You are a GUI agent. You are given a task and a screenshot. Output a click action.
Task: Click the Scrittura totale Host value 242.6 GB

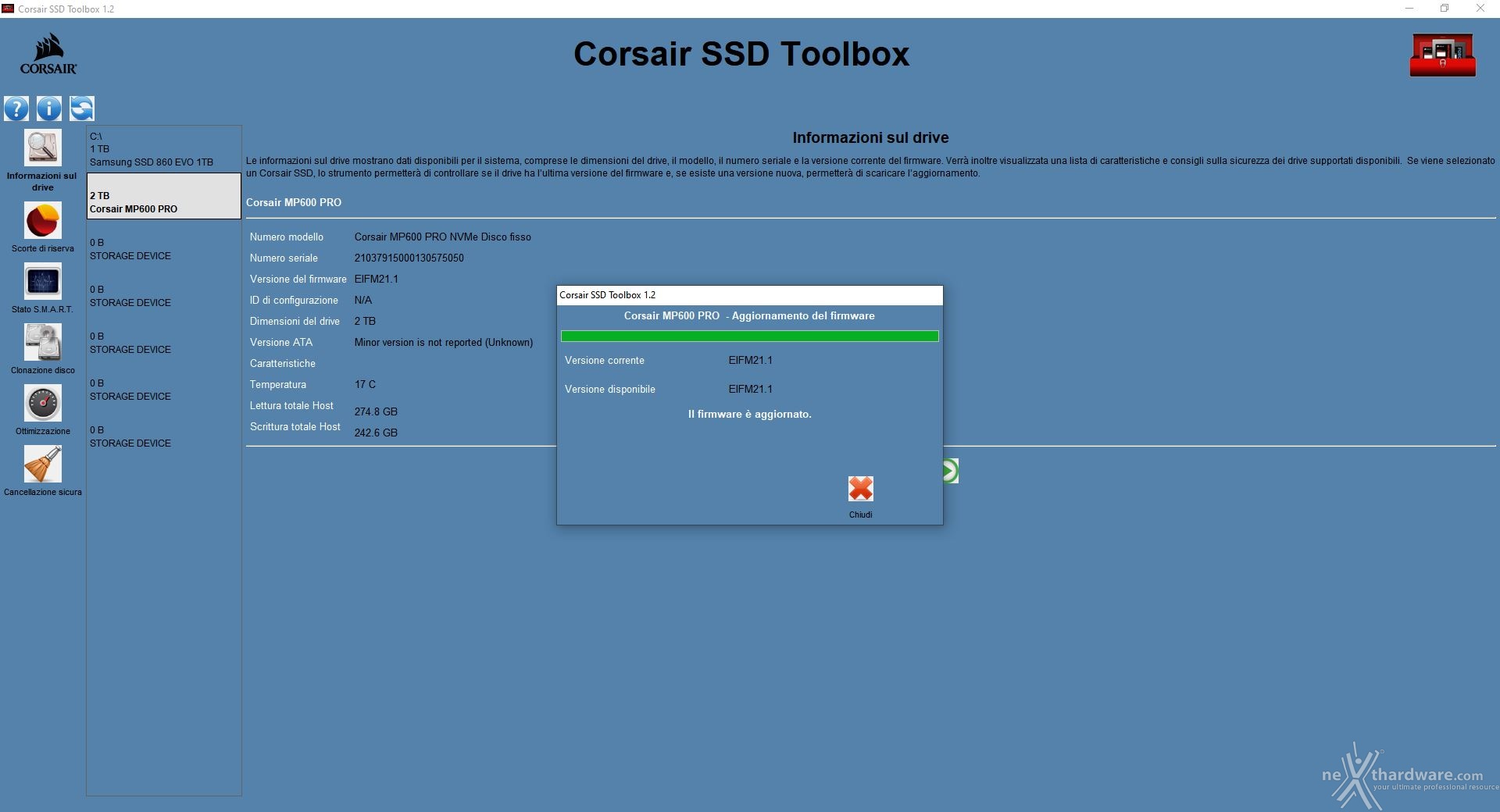[376, 433]
